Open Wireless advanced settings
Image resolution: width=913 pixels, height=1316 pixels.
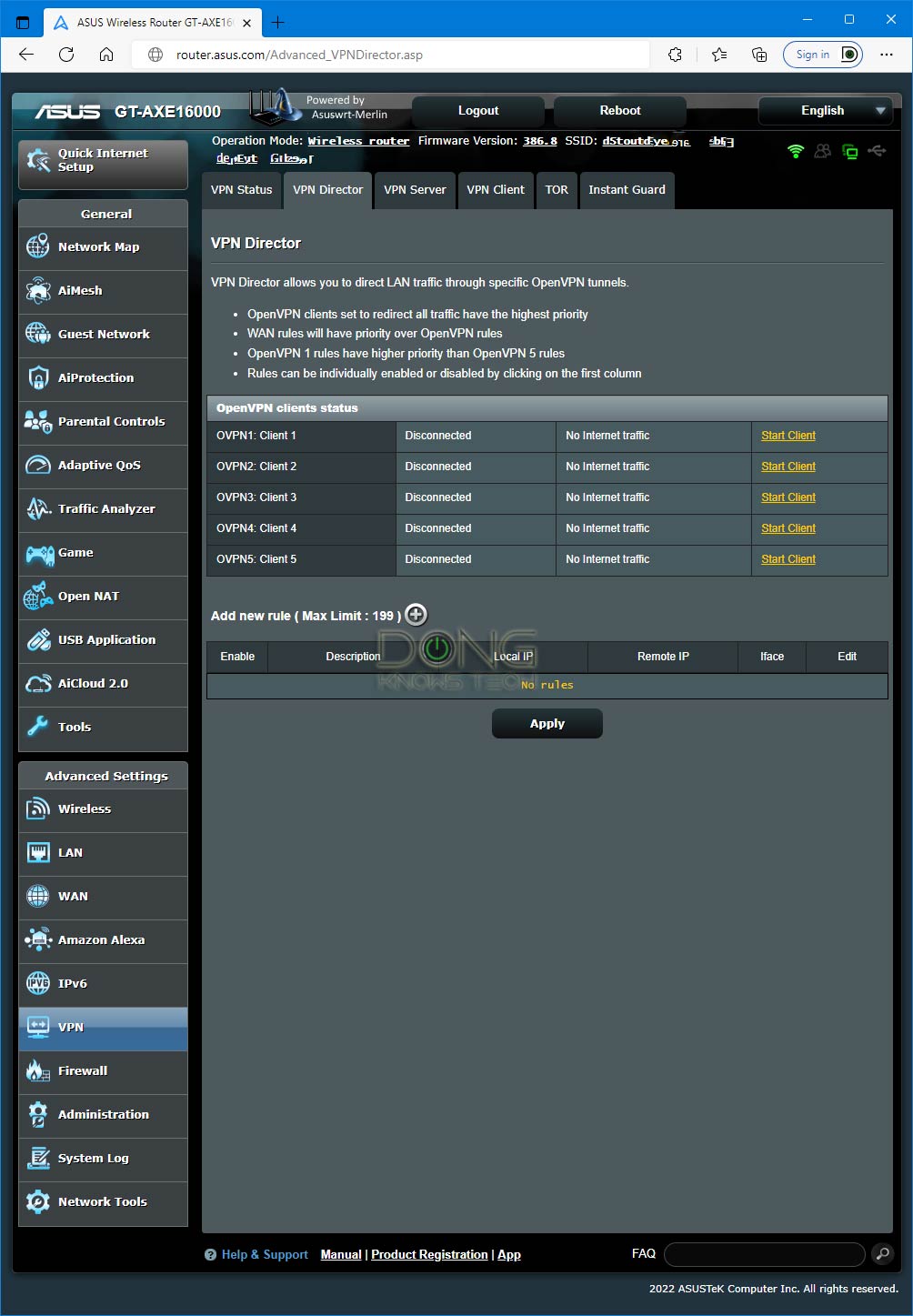(103, 809)
